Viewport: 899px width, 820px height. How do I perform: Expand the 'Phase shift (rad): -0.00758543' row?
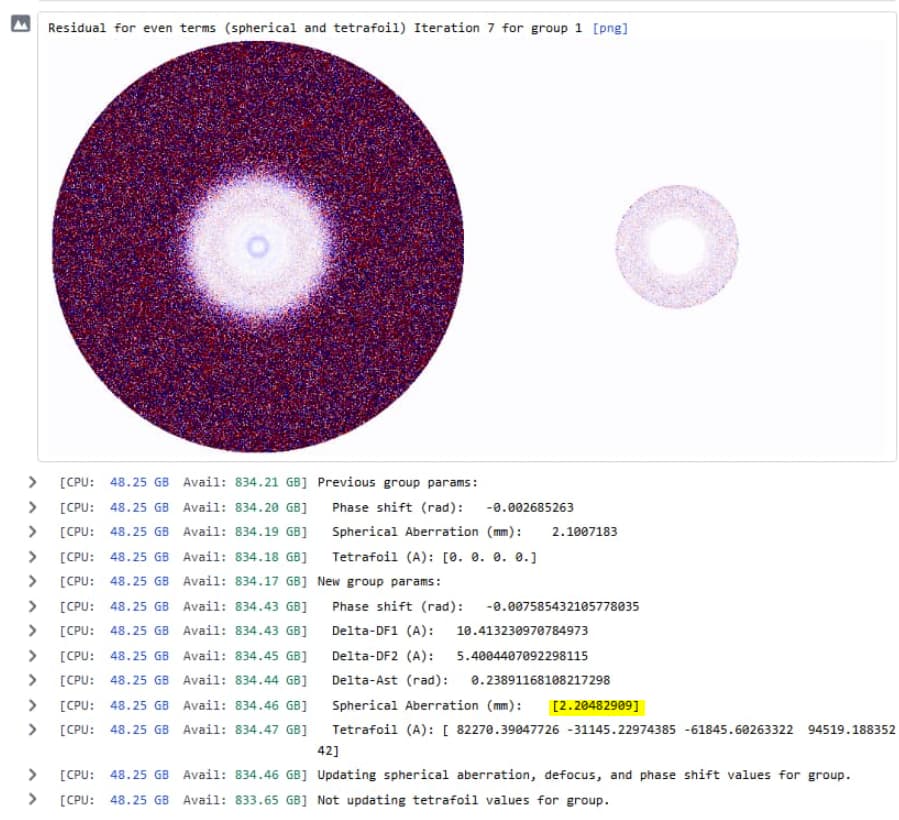click(33, 606)
